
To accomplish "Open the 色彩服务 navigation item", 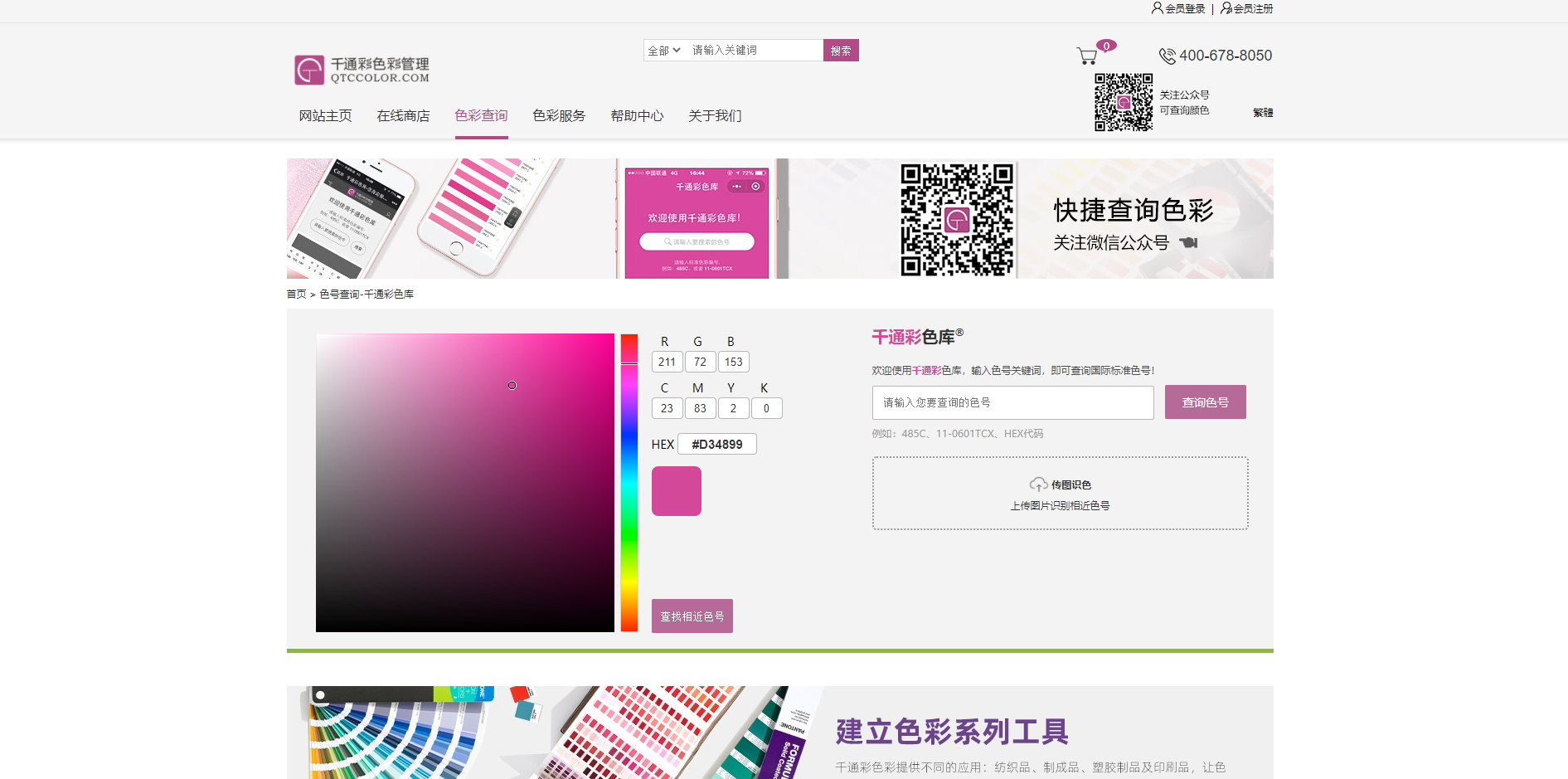I will click(559, 116).
